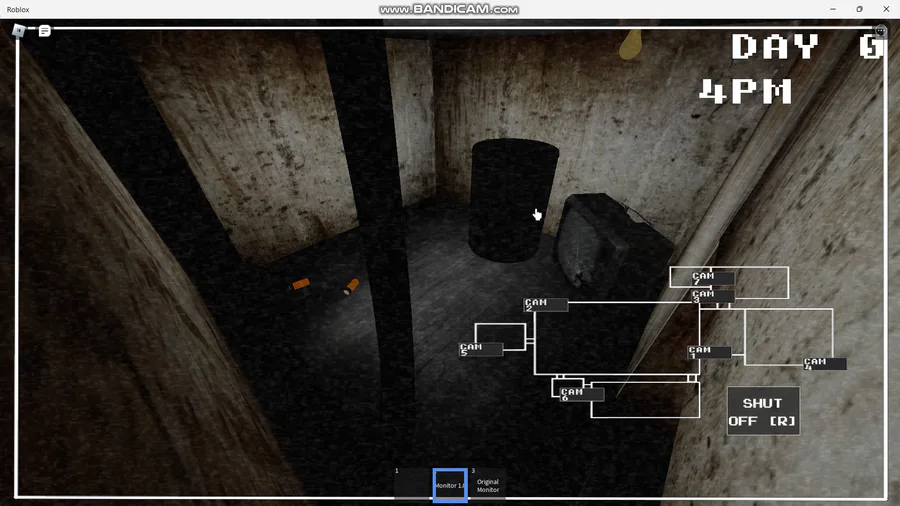
Task: Switch to CAM 2 on the map
Action: pyautogui.click(x=546, y=305)
